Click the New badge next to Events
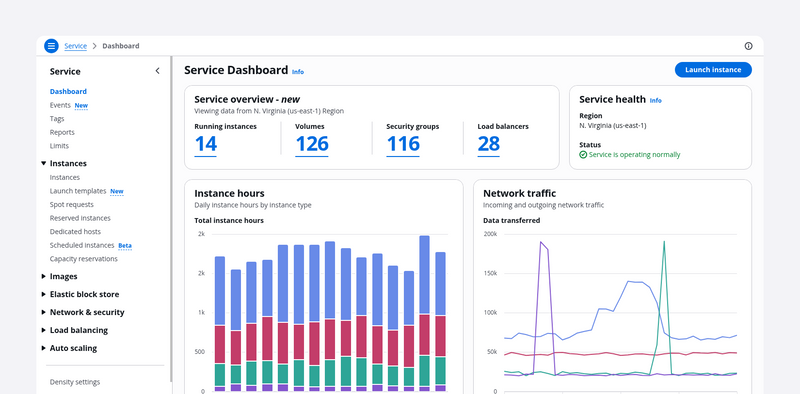 (81, 106)
